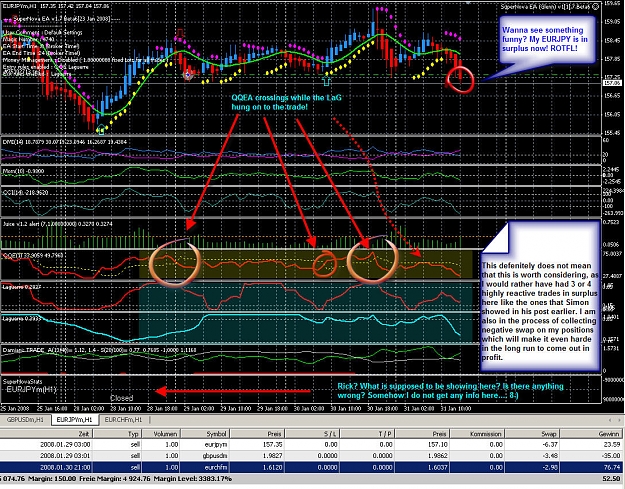Click the EURJPYm,H1 chart title with OHLC values

click(55, 6)
